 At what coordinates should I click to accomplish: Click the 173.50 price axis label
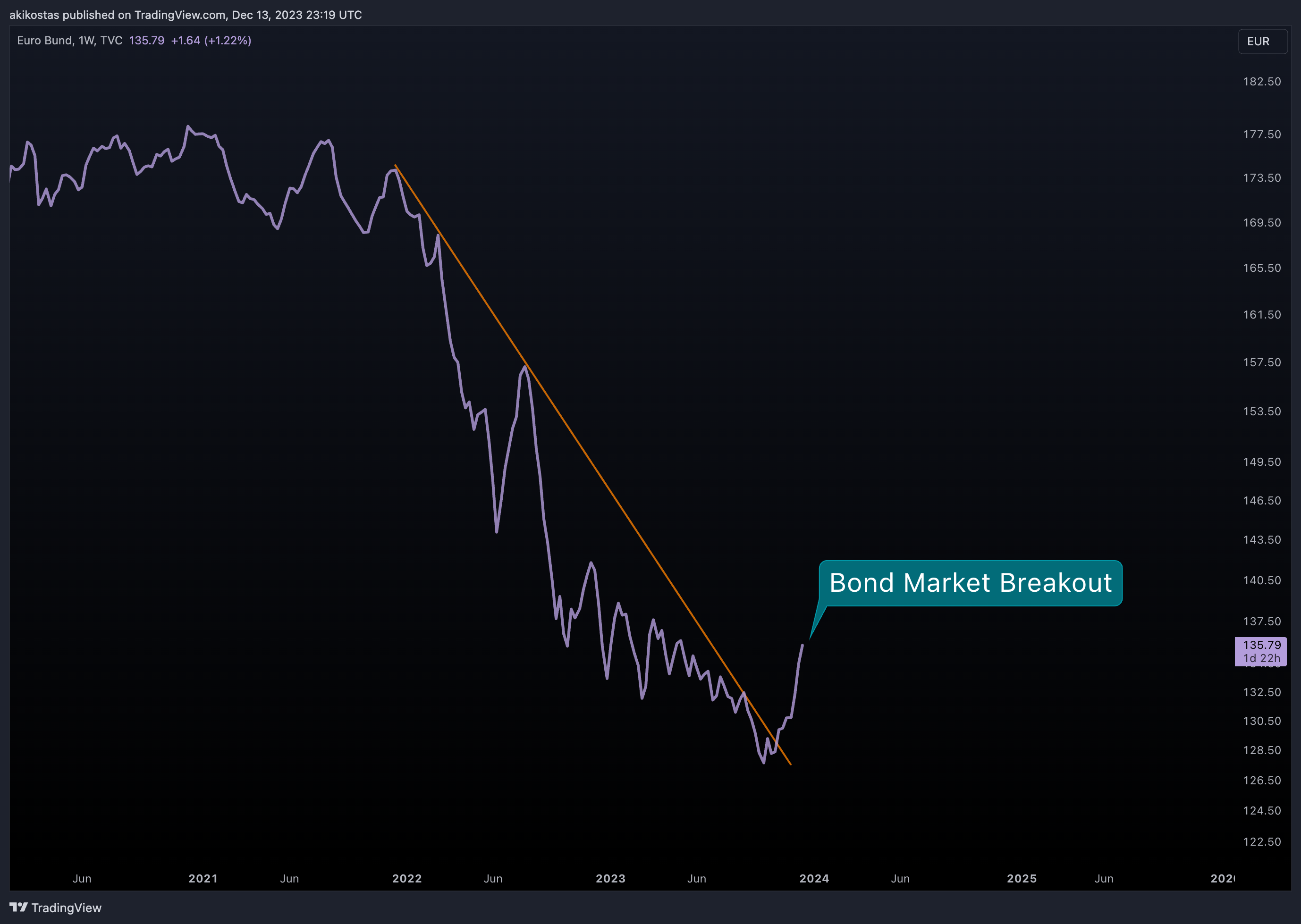tap(1262, 178)
